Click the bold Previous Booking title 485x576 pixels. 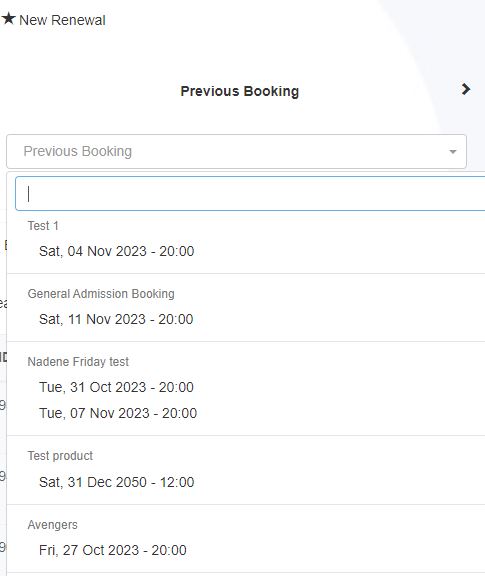coord(240,91)
